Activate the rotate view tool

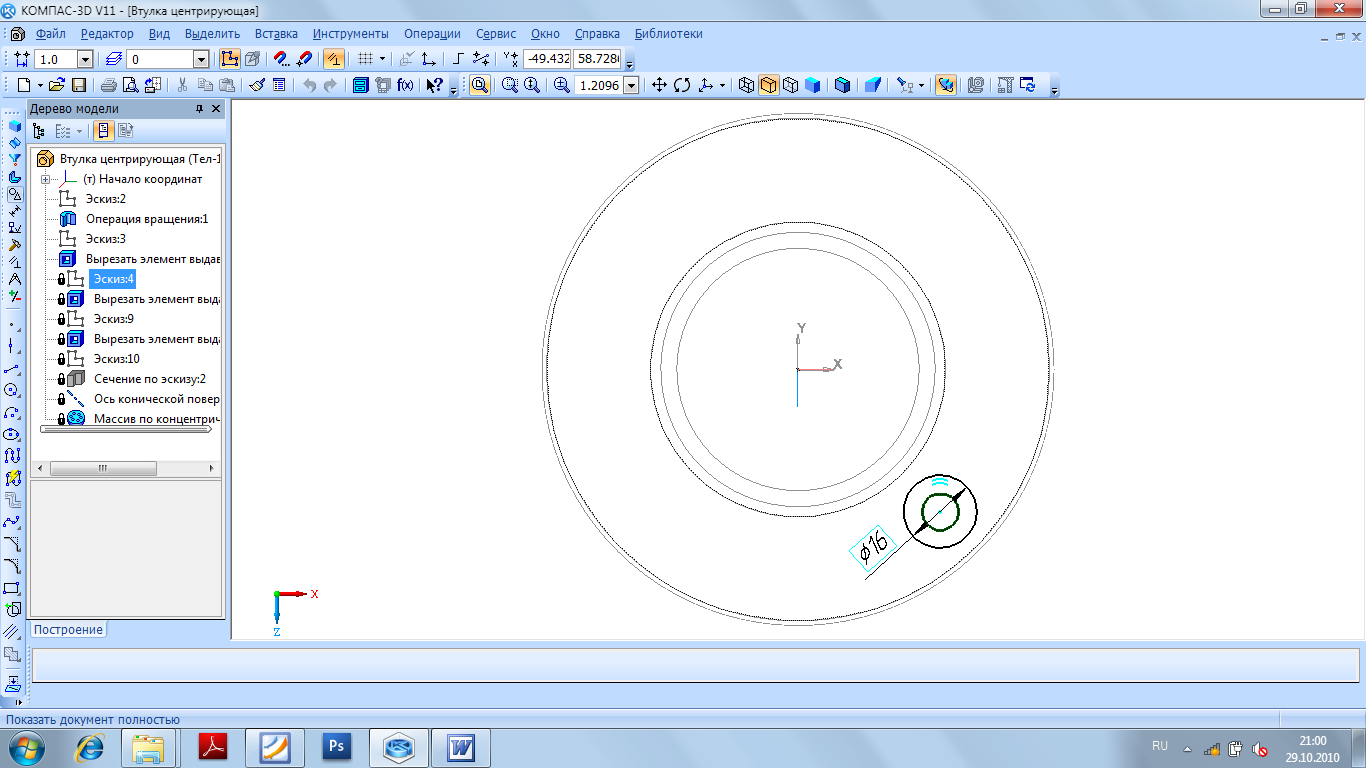[682, 86]
